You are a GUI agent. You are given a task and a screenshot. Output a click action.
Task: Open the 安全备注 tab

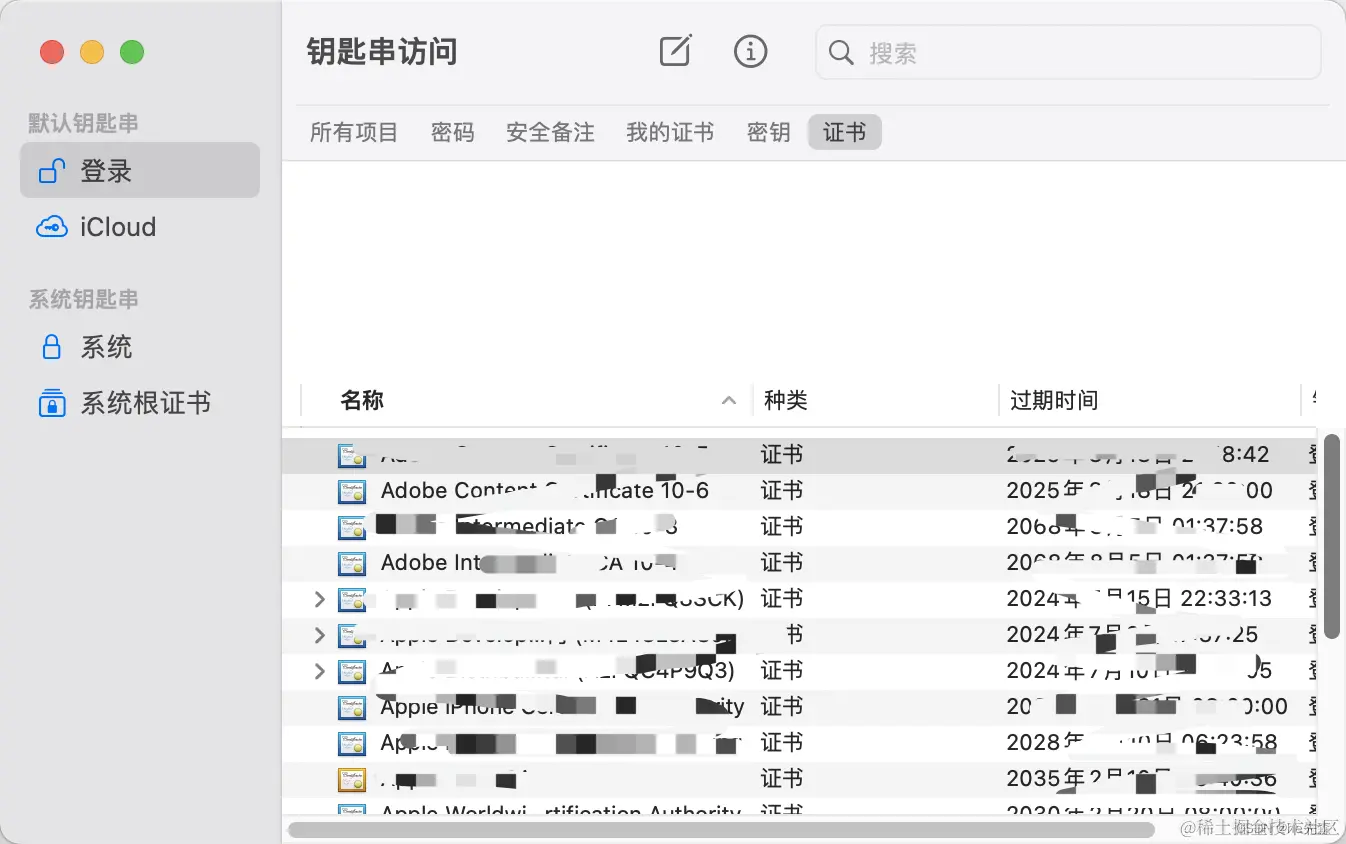tap(550, 132)
